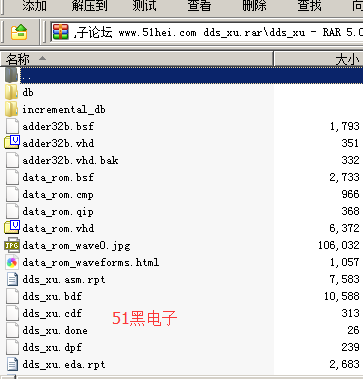
Task: Click the JPG icon of data_rom_wave0.jpg
Action: point(12,245)
